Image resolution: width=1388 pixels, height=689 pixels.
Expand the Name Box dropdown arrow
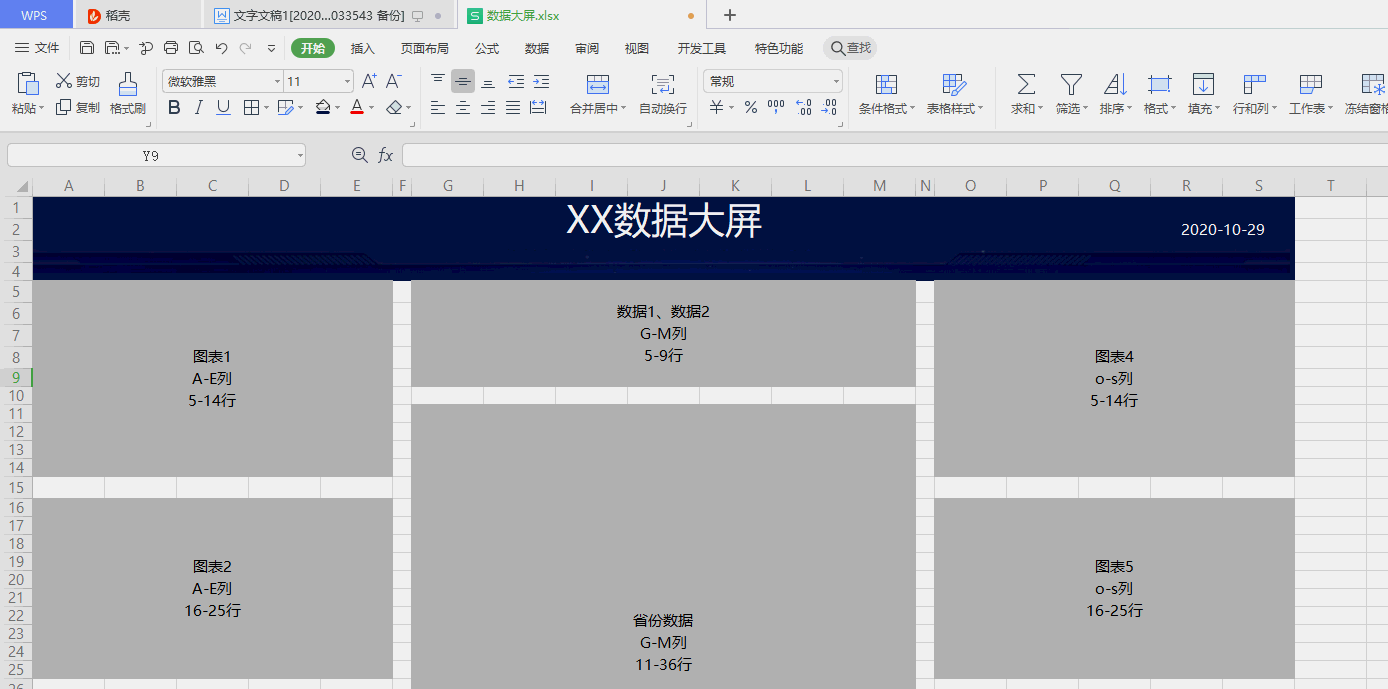(300, 156)
